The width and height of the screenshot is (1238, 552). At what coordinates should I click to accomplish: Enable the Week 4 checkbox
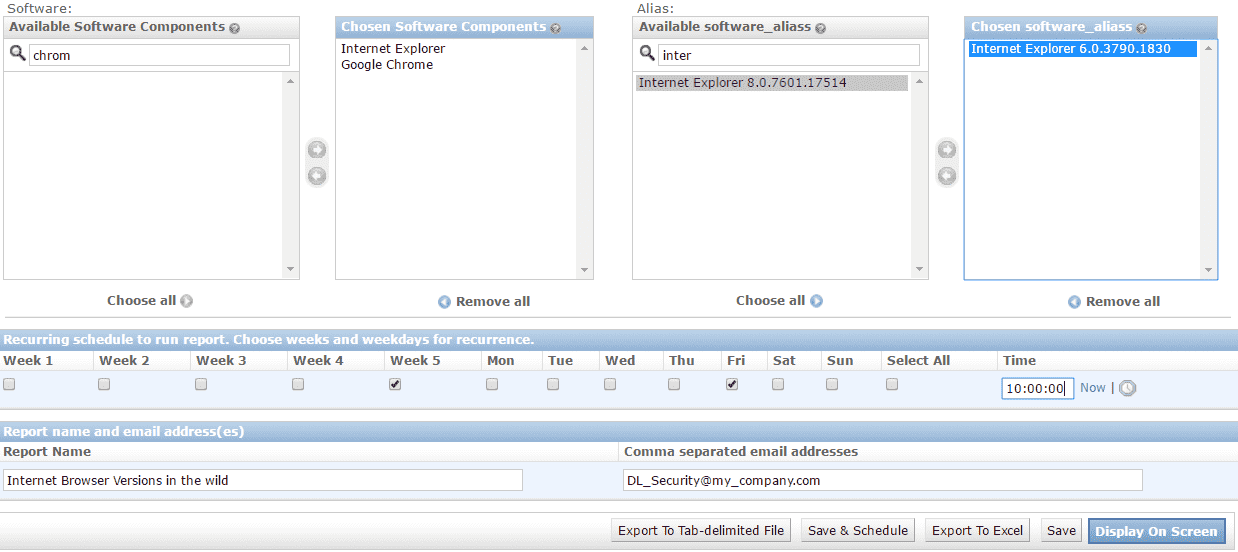298,384
